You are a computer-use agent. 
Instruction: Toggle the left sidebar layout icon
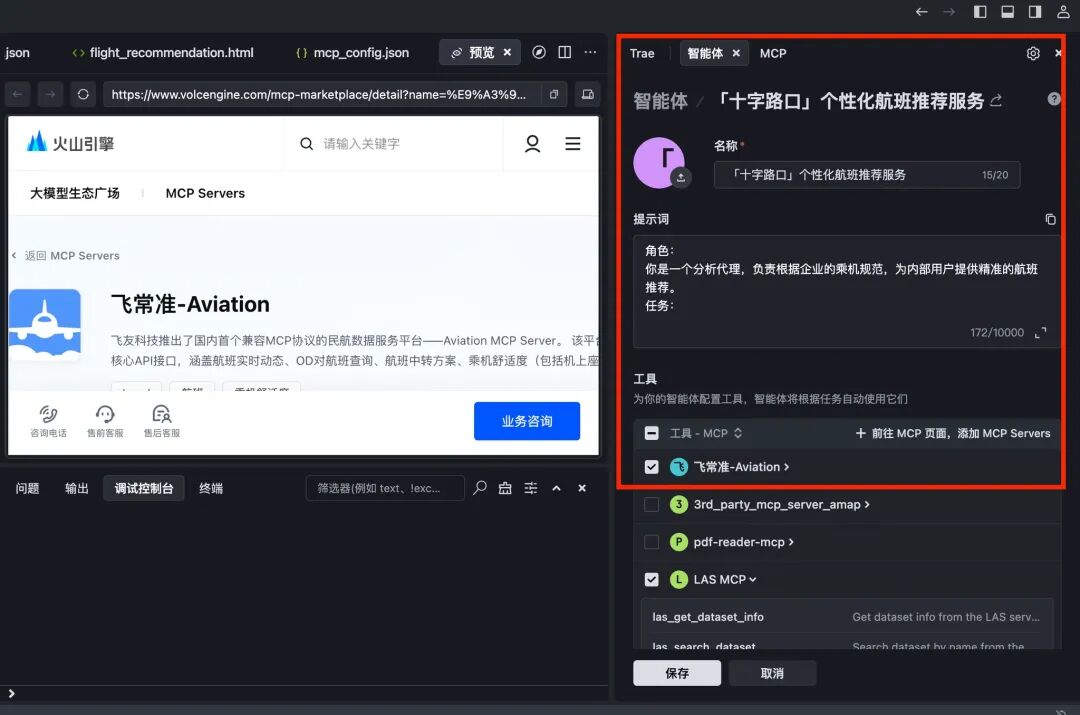click(979, 12)
